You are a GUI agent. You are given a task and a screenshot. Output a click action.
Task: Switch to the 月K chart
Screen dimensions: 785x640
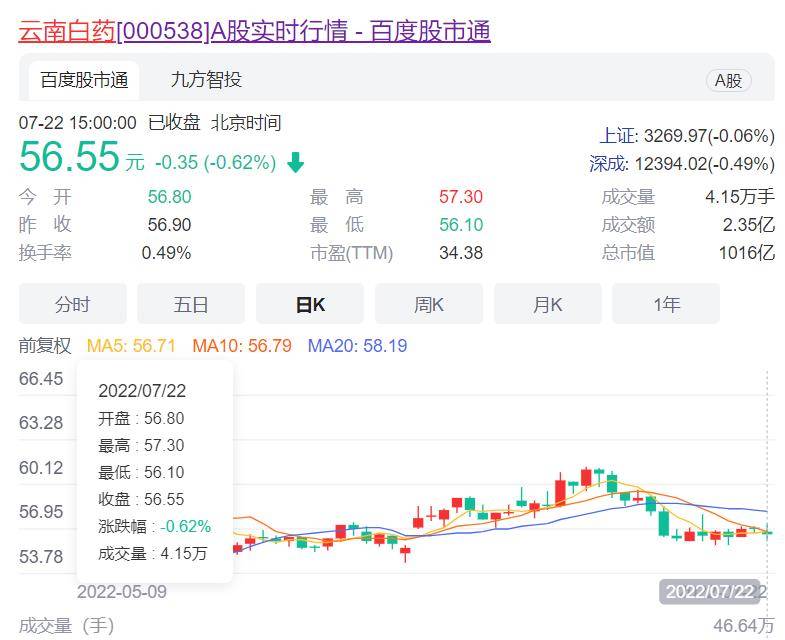coord(547,304)
